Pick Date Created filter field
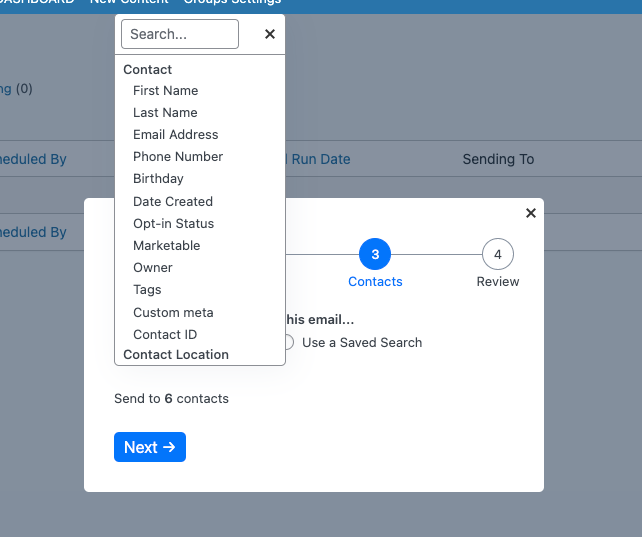The width and height of the screenshot is (642, 537). 173,202
